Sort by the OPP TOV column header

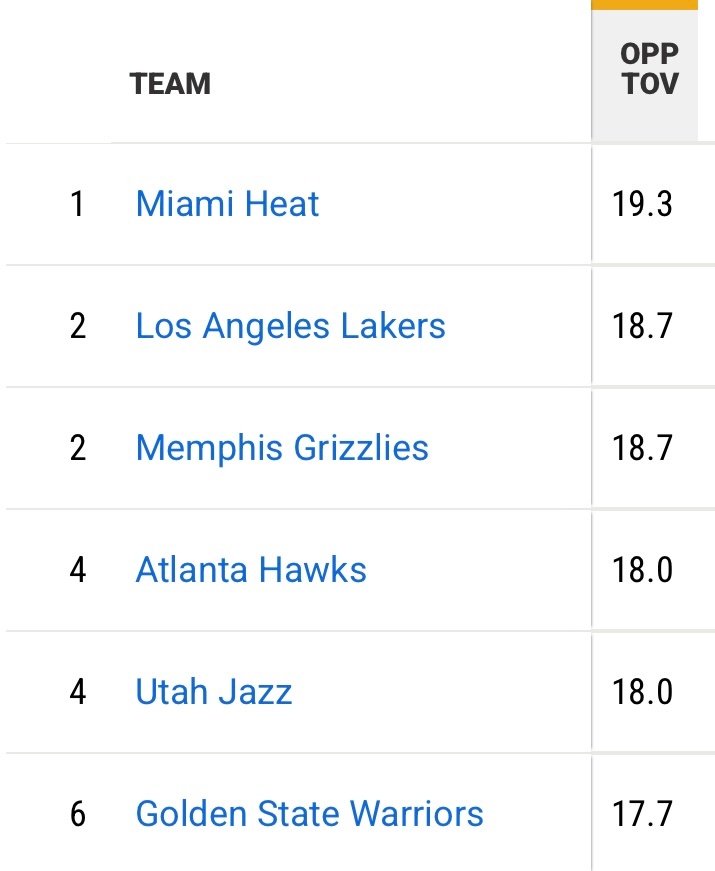click(x=649, y=70)
